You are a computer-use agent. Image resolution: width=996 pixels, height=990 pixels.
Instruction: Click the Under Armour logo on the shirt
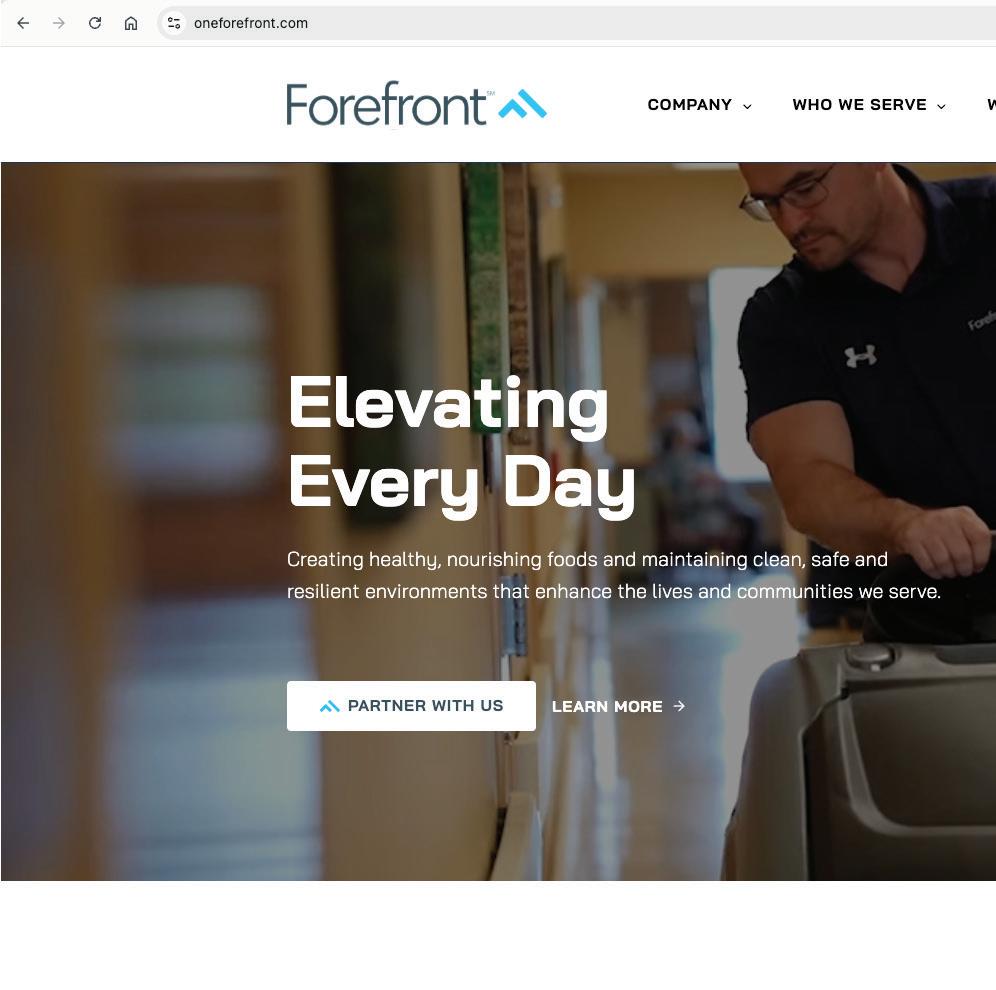pos(861,356)
